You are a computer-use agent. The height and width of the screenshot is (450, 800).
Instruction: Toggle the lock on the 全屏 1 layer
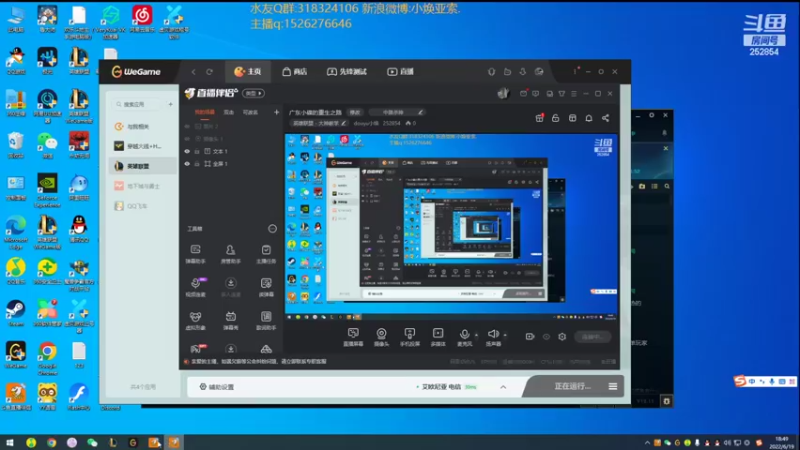coord(197,164)
